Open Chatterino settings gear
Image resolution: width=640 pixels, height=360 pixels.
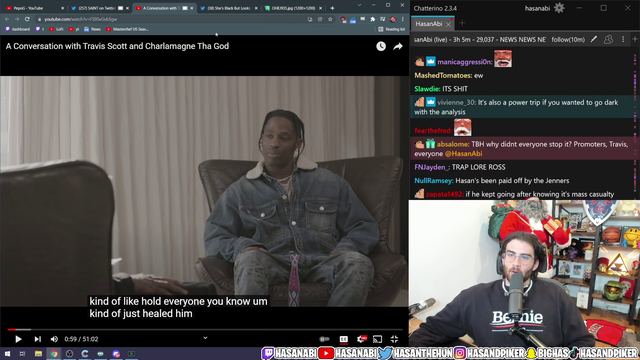(559, 8)
